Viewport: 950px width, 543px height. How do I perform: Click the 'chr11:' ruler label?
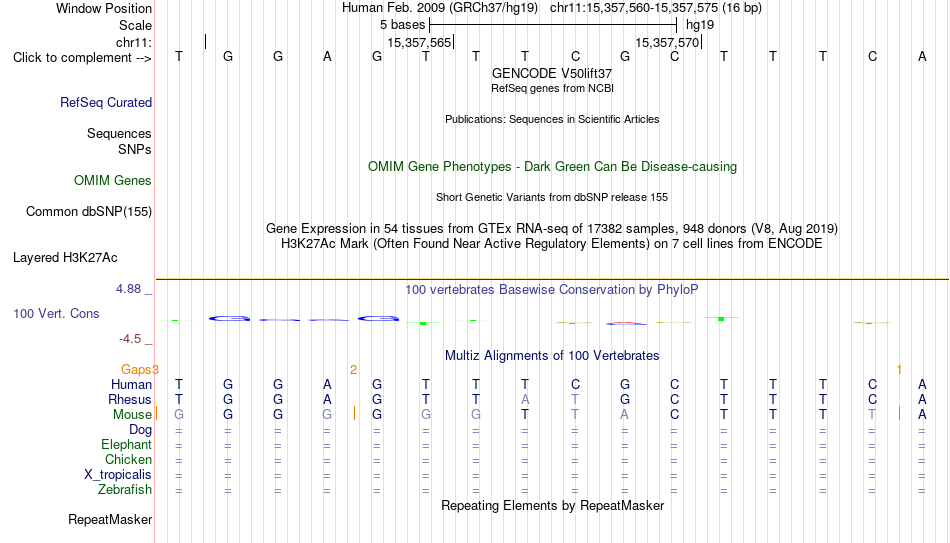tap(134, 42)
